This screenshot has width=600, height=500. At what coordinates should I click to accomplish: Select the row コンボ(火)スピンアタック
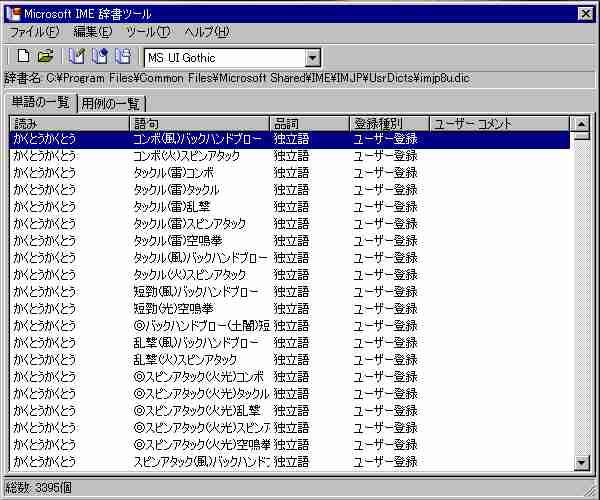coord(290,156)
